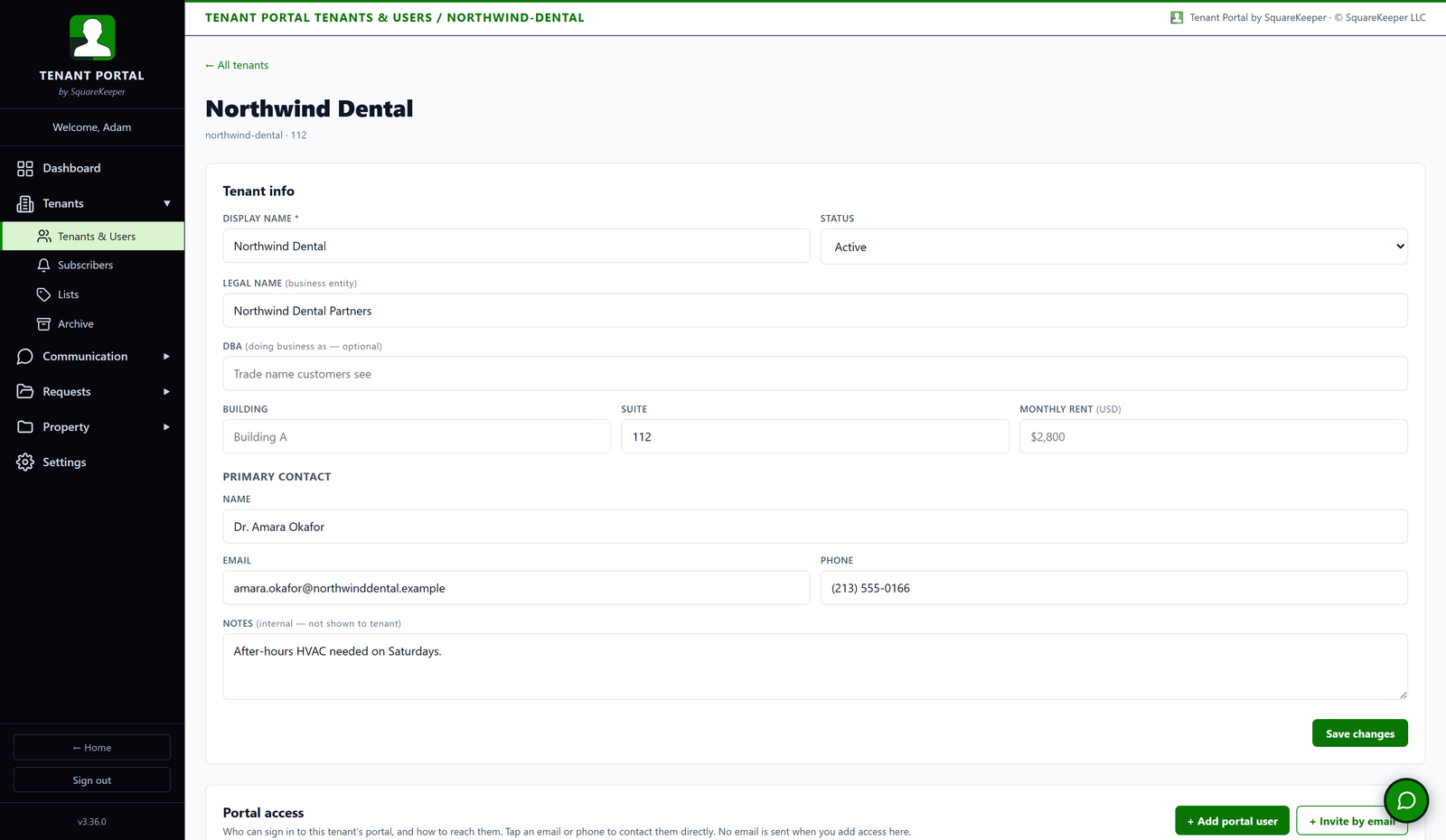Click the Communication speech bubble icon
The width and height of the screenshot is (1446, 840).
tap(25, 357)
